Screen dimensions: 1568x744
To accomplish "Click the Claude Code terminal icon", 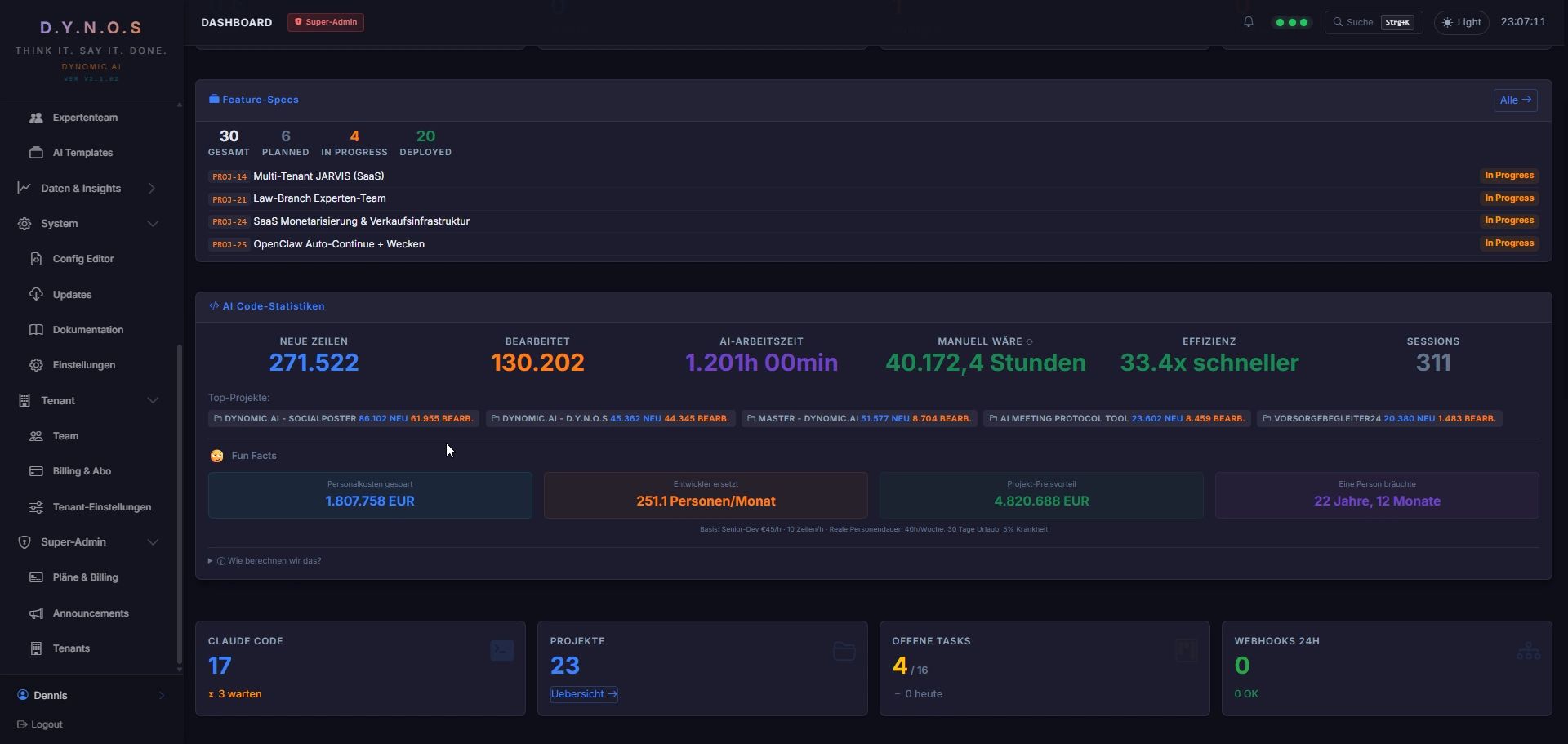I will [502, 650].
